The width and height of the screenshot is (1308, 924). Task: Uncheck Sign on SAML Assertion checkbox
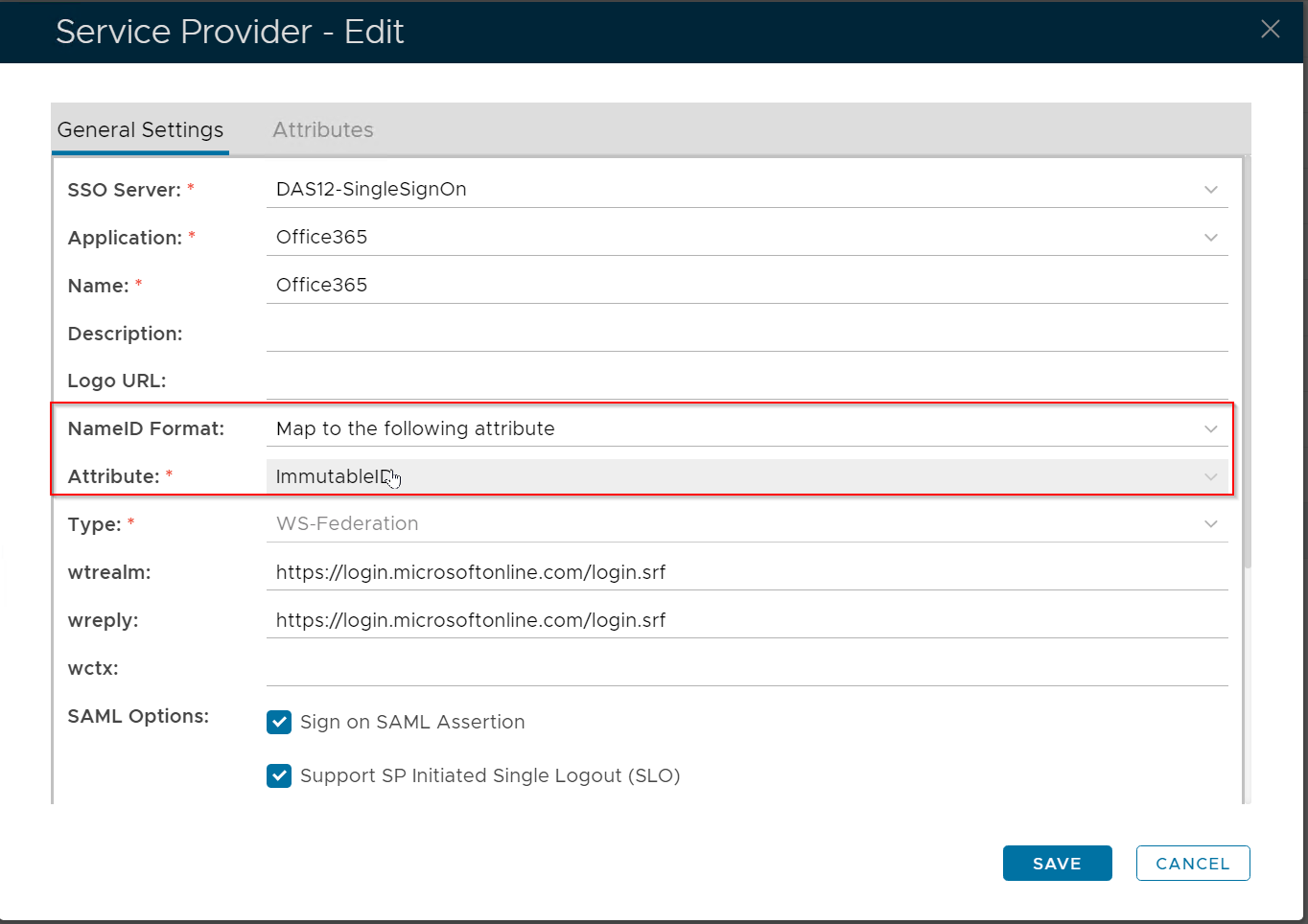(279, 723)
